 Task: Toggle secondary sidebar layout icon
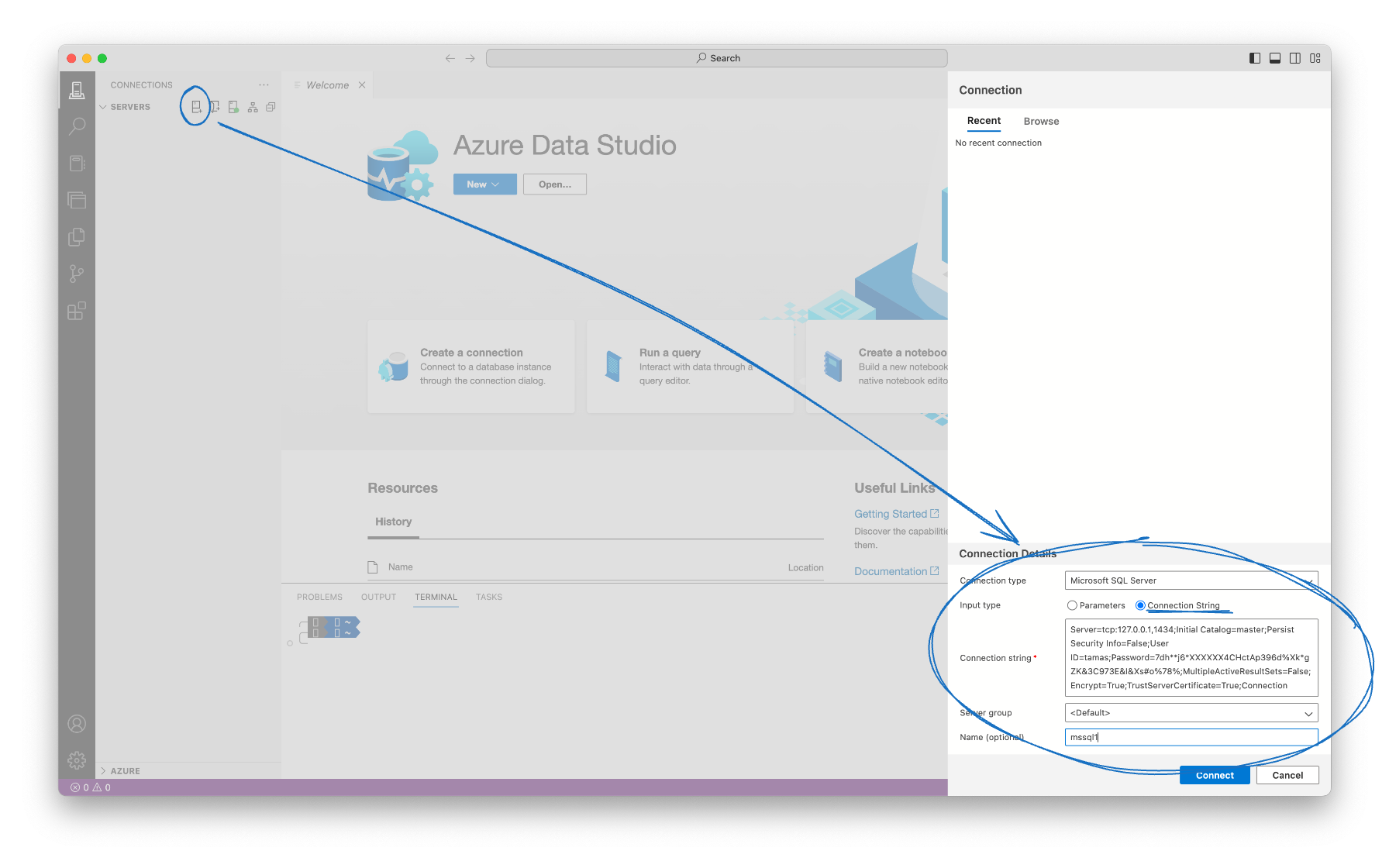coord(1295,58)
